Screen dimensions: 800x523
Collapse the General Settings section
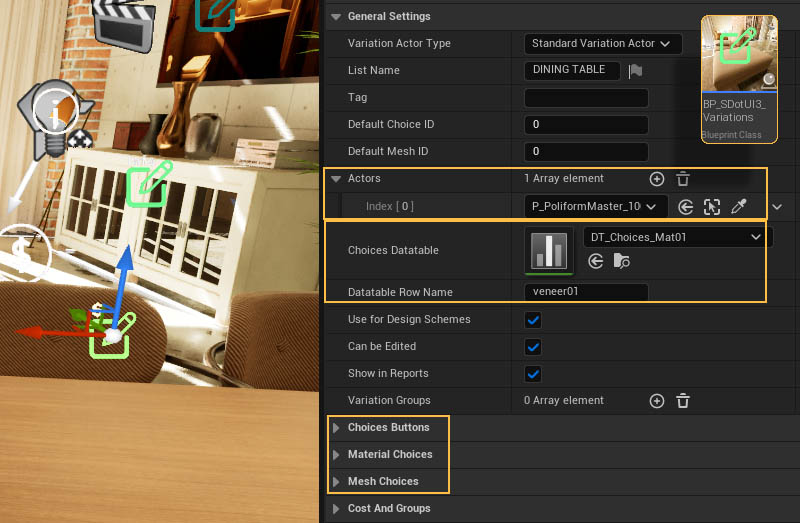pos(336,17)
